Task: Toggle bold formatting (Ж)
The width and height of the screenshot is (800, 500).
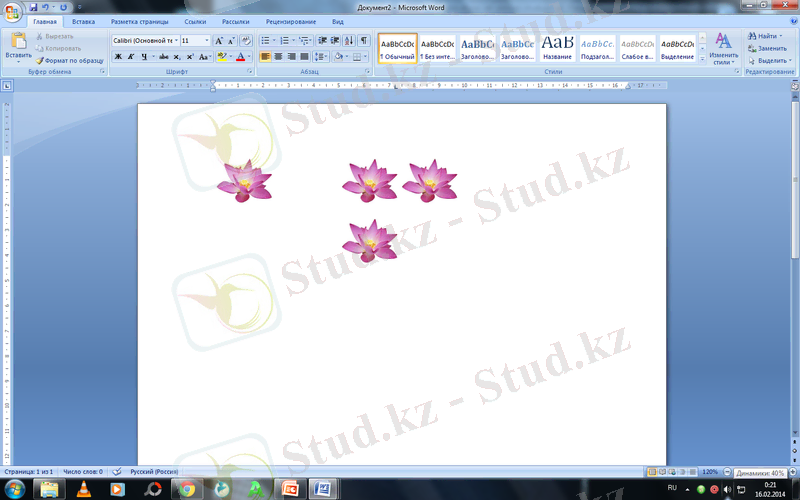Action: click(118, 57)
